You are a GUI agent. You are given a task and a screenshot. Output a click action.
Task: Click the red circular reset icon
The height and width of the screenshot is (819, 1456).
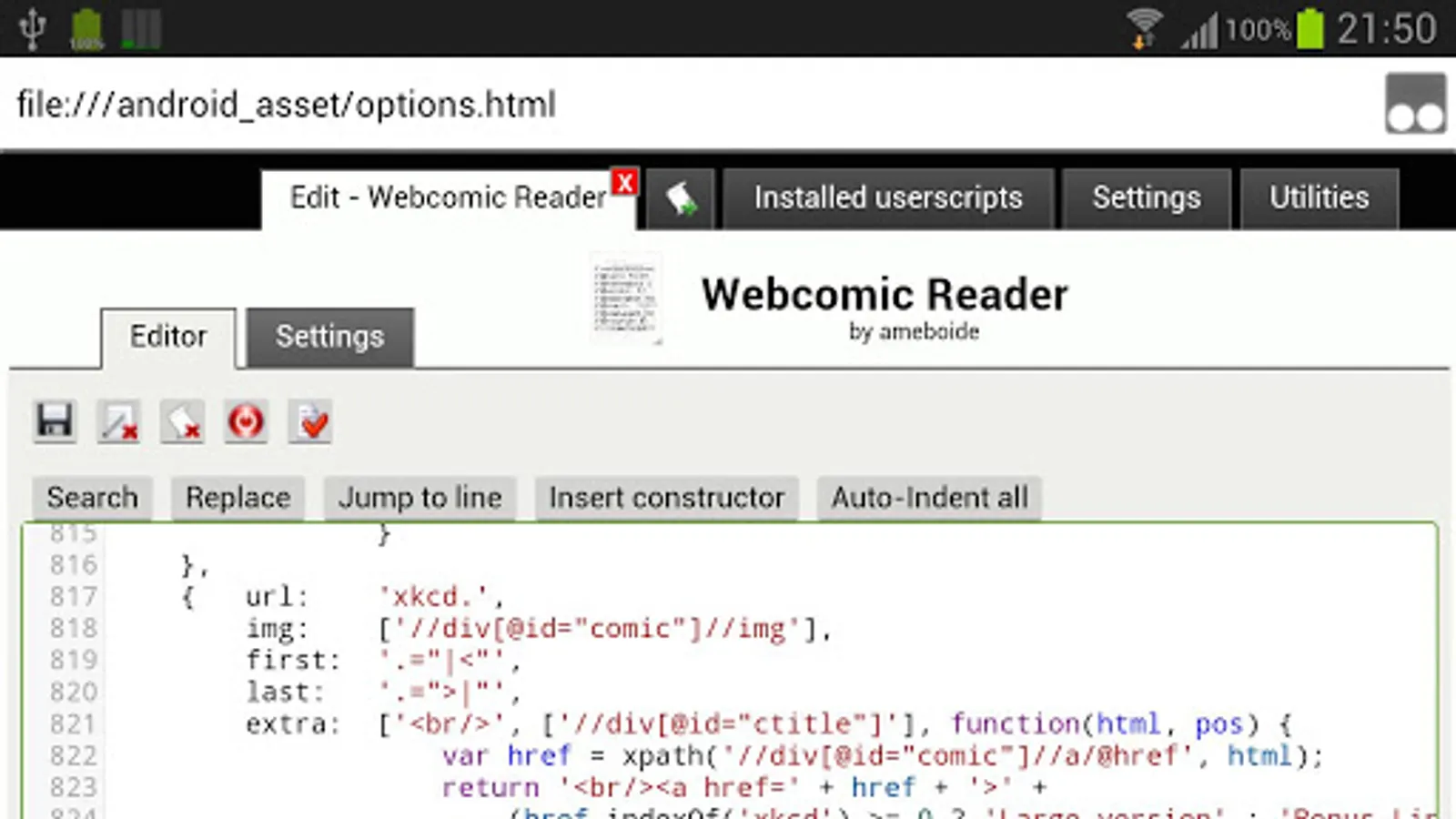(x=246, y=421)
